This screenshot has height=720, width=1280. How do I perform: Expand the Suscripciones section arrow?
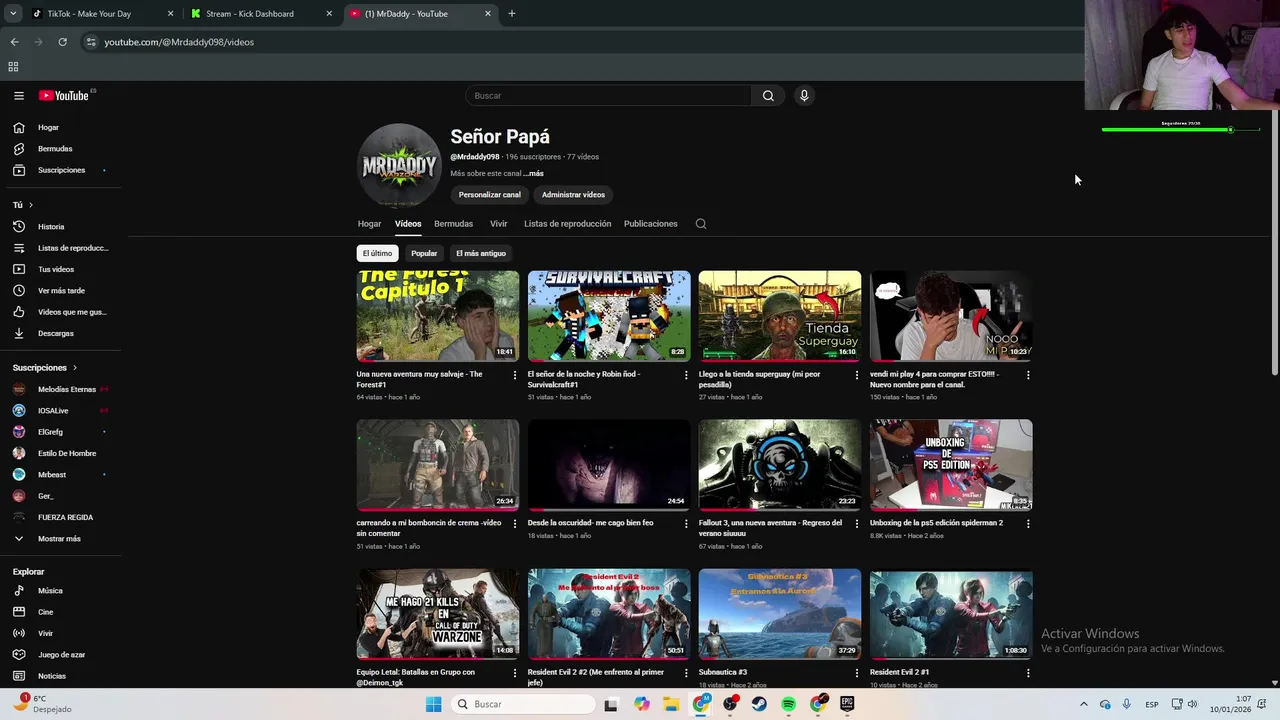point(74,368)
